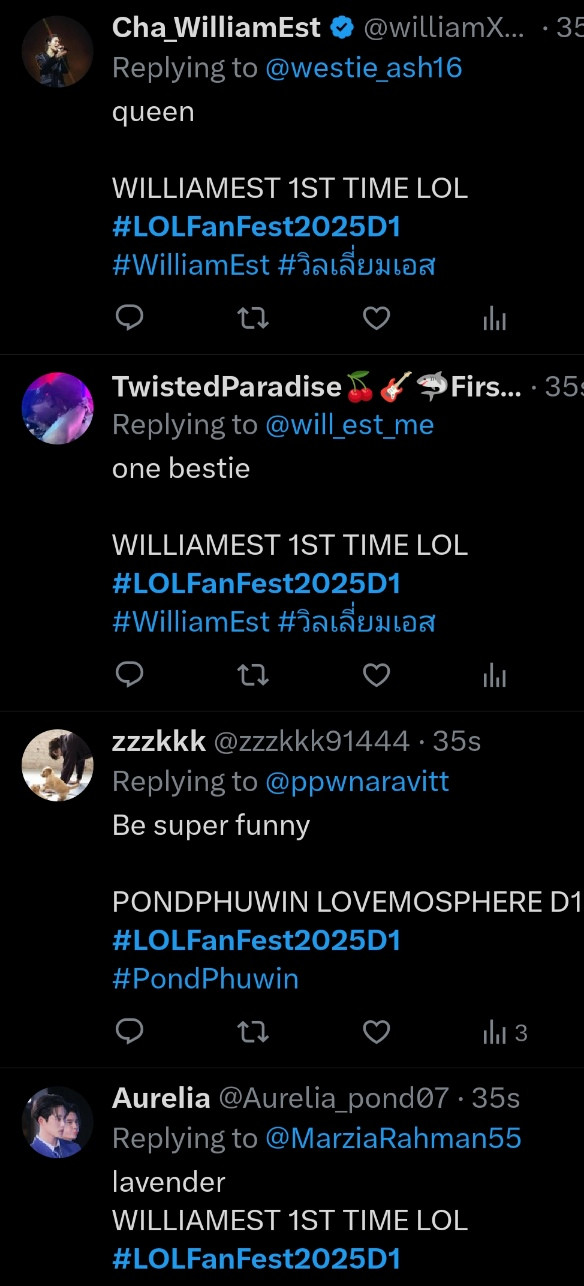This screenshot has height=1286, width=584.
Task: Open @MarziaRahman55's profile link
Action: click(x=393, y=1138)
